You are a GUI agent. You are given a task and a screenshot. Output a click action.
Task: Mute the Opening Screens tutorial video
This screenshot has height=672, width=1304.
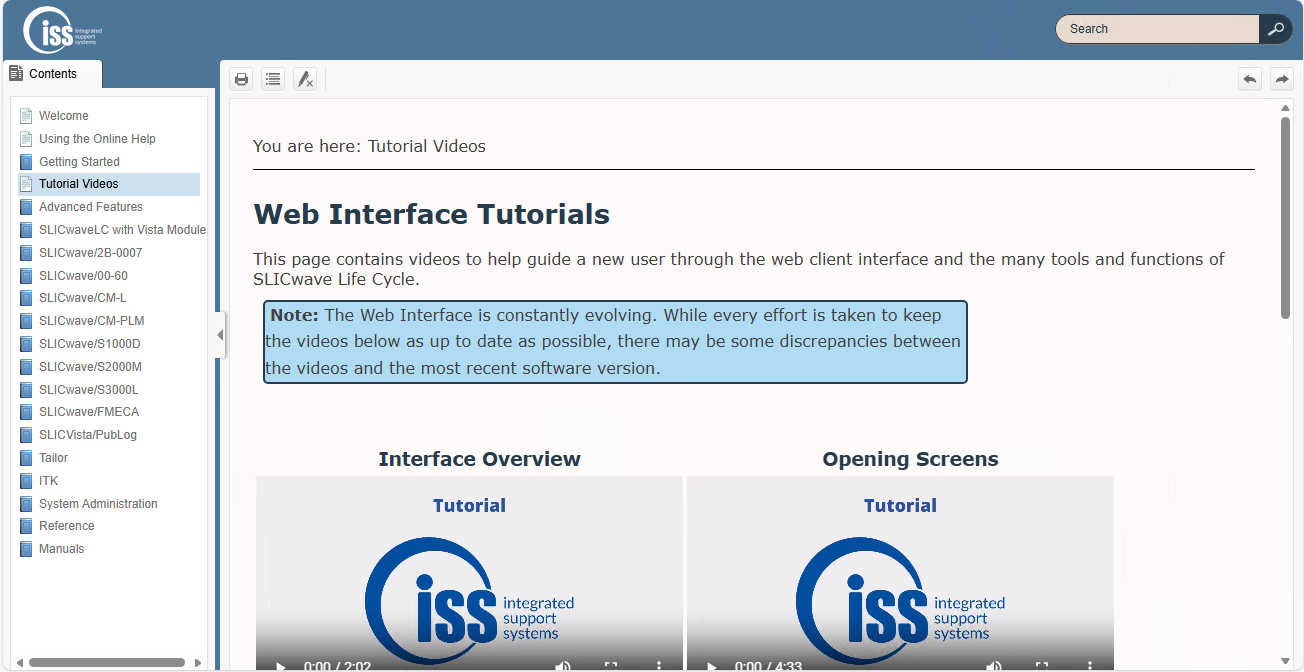993,666
